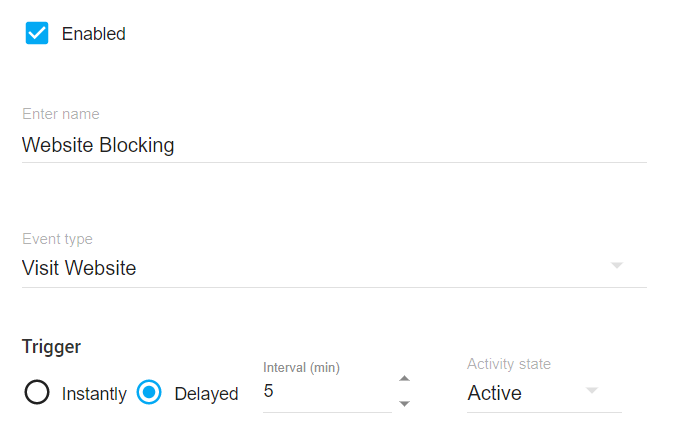The height and width of the screenshot is (447, 688).
Task: Select the Instantly radio button circle
Action: pyautogui.click(x=37, y=393)
